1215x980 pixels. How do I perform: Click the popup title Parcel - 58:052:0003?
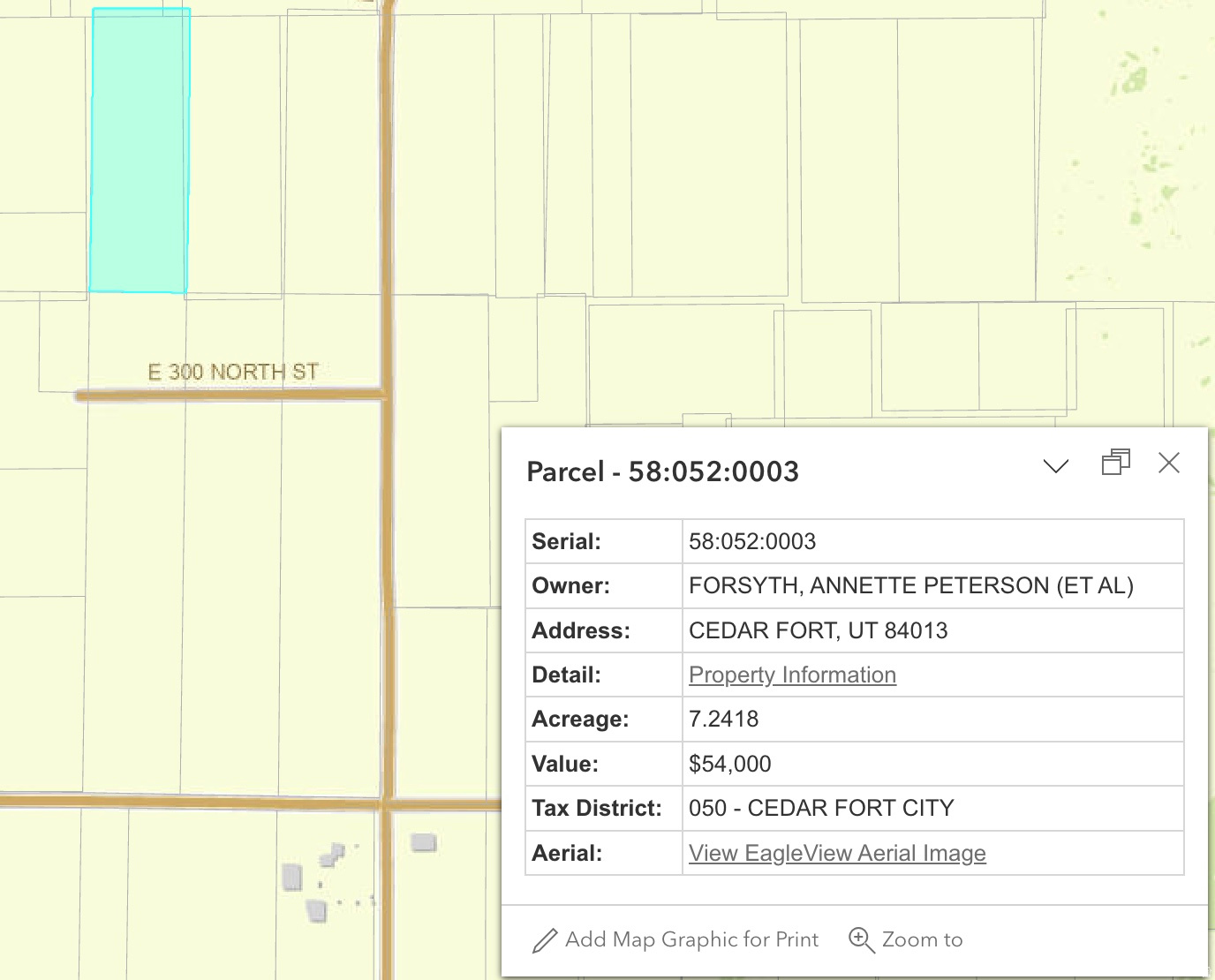tap(662, 471)
